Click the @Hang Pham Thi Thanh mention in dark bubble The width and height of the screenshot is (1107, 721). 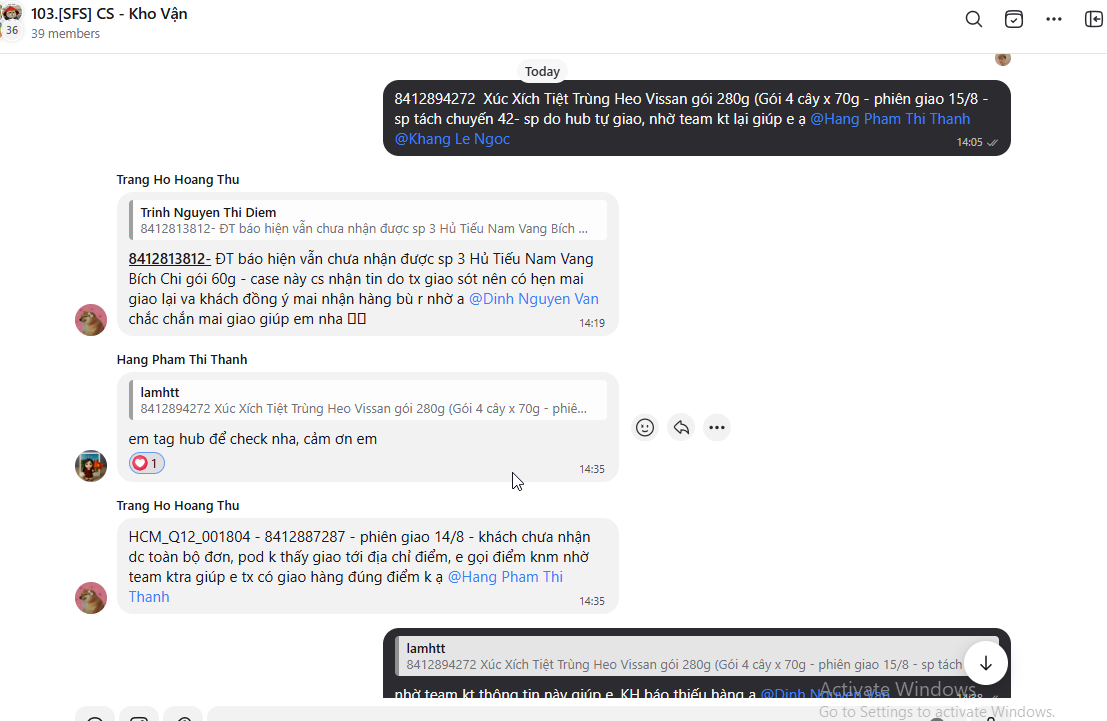point(890,119)
